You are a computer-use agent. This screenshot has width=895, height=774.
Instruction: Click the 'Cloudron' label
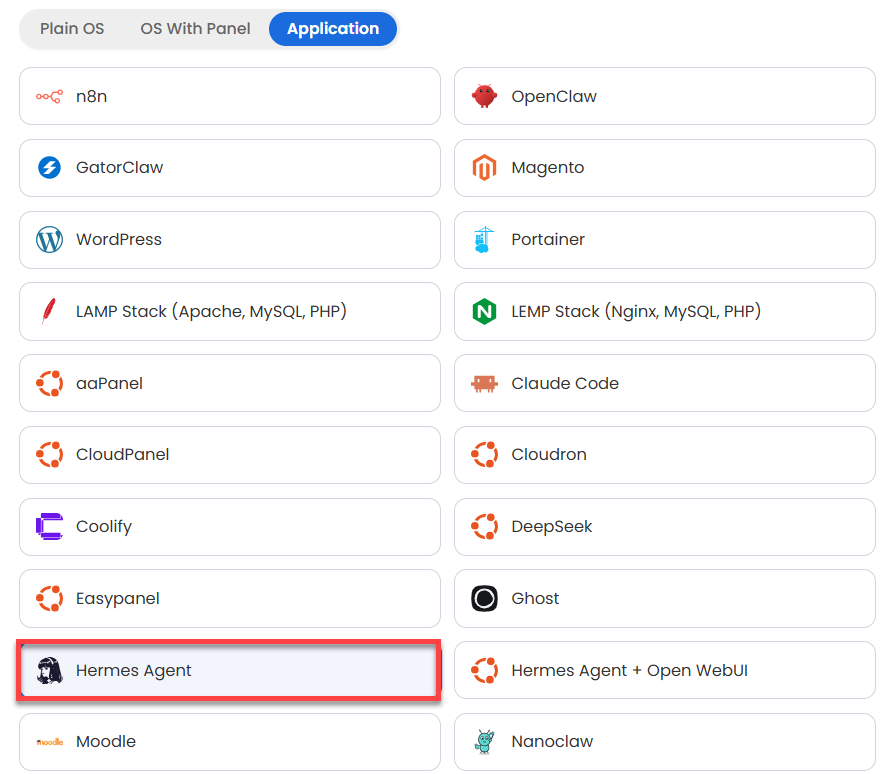(549, 455)
